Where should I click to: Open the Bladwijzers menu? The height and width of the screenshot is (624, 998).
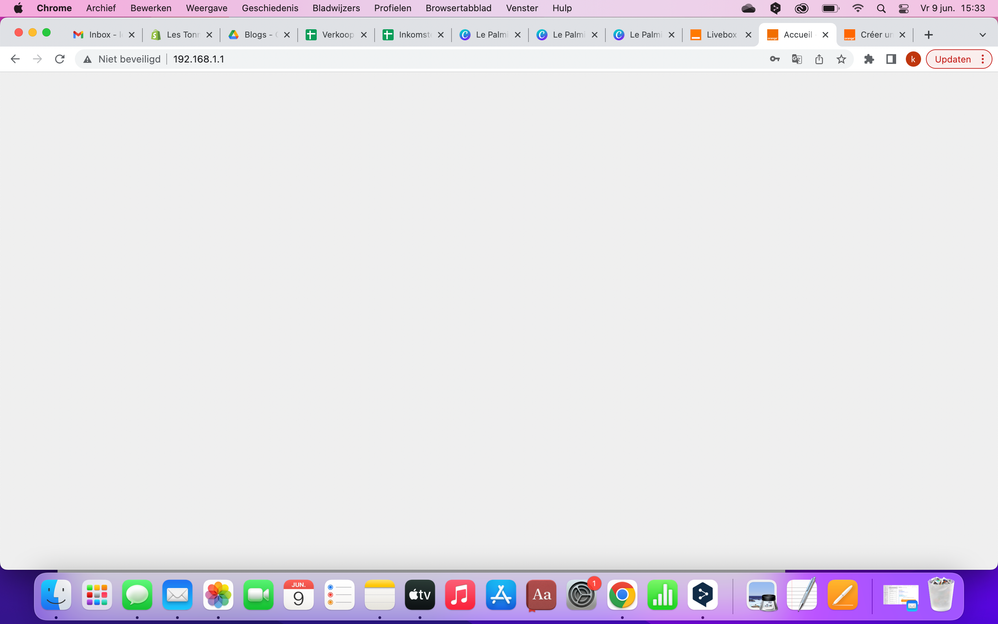336,8
